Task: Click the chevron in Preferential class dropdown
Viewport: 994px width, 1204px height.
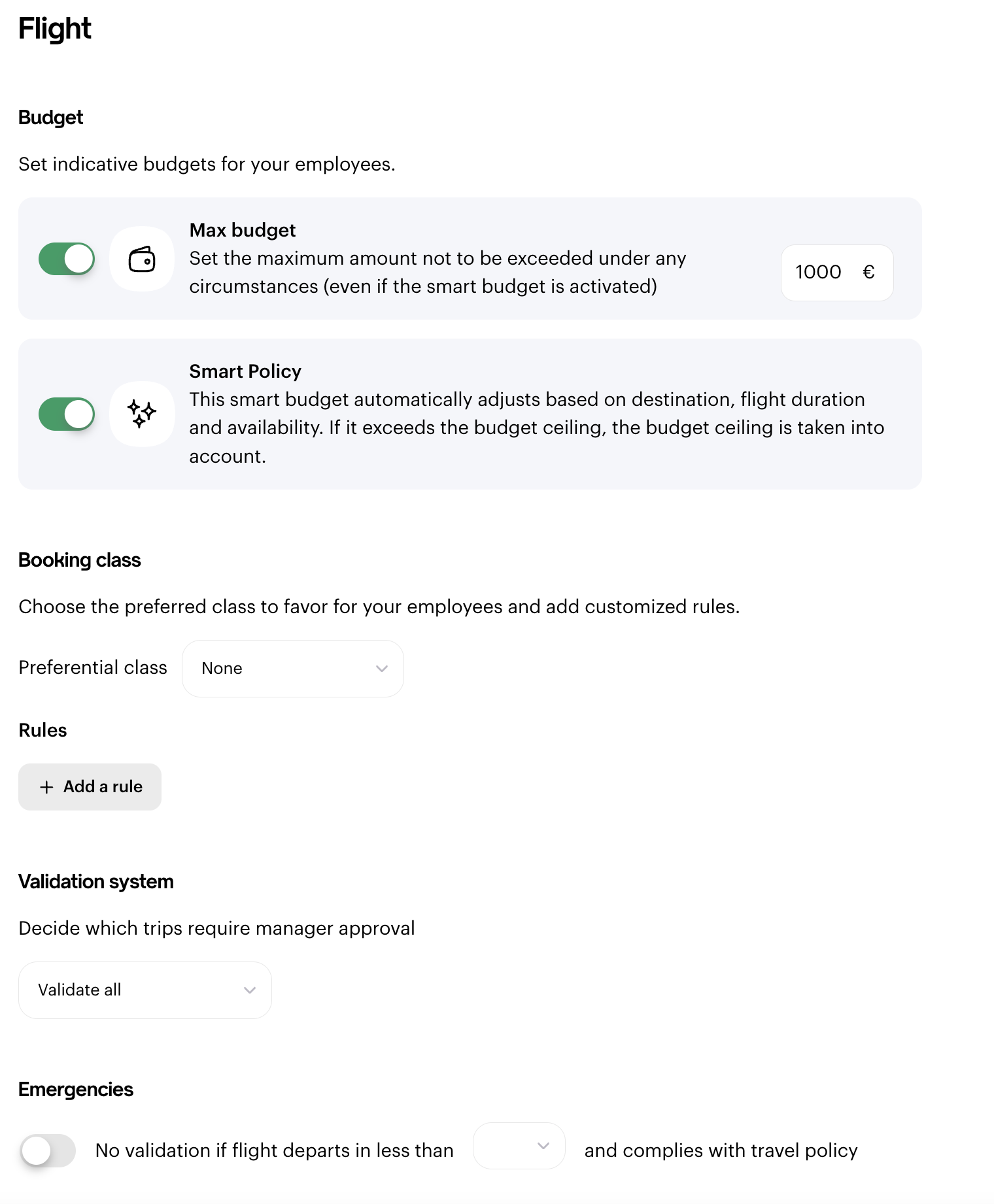Action: pos(382,668)
